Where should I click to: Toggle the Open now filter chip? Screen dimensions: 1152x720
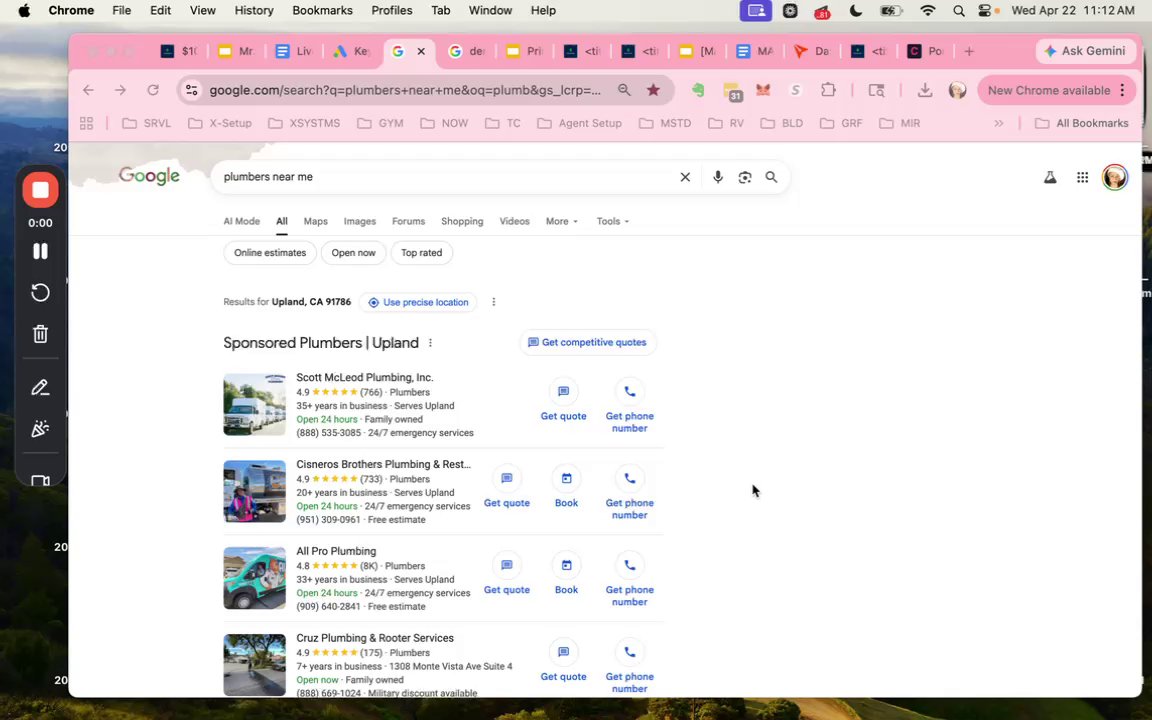(353, 253)
